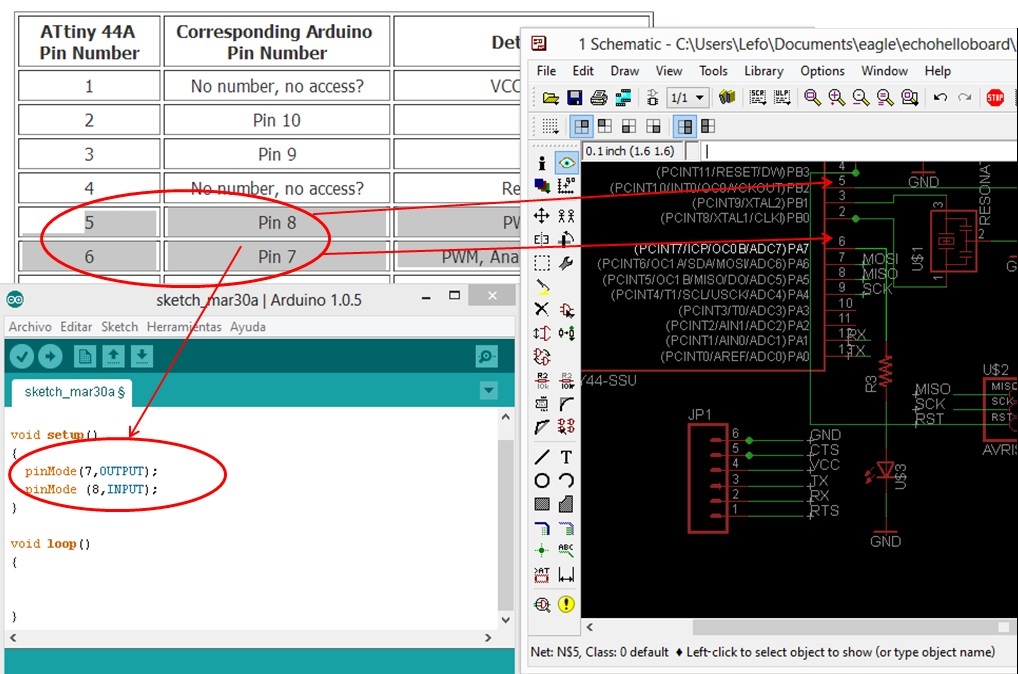
Task: Redo the EAGLE action
Action: pos(965,98)
